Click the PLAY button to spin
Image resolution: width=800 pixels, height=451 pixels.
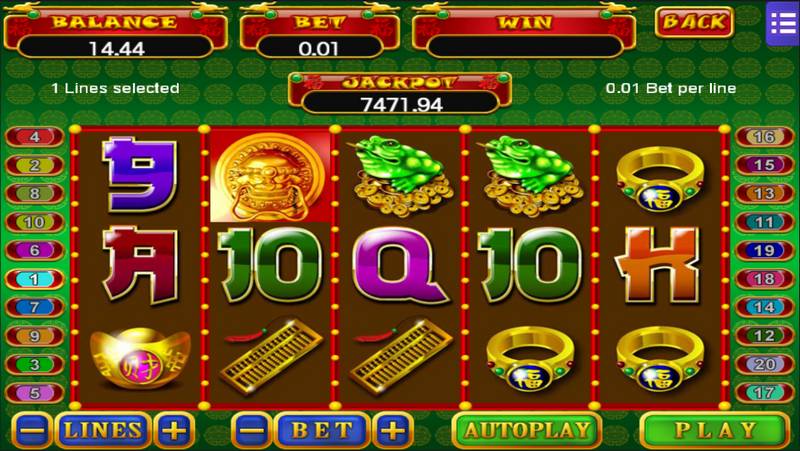click(x=714, y=430)
